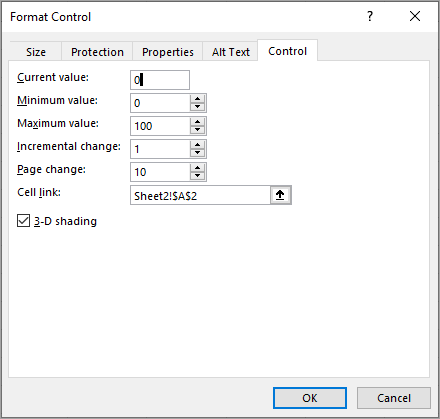Decrease Minimum value with down arrow
The height and width of the screenshot is (419, 440).
click(x=197, y=107)
